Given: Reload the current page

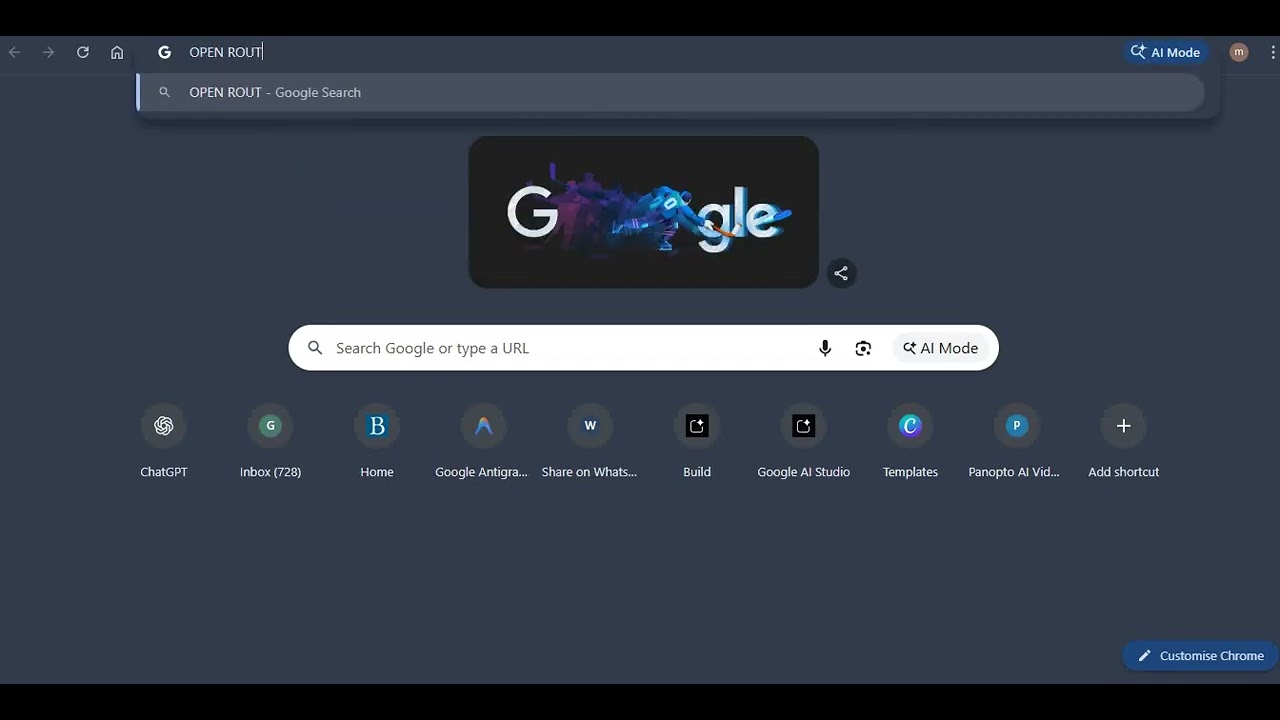Looking at the screenshot, I should point(83,52).
